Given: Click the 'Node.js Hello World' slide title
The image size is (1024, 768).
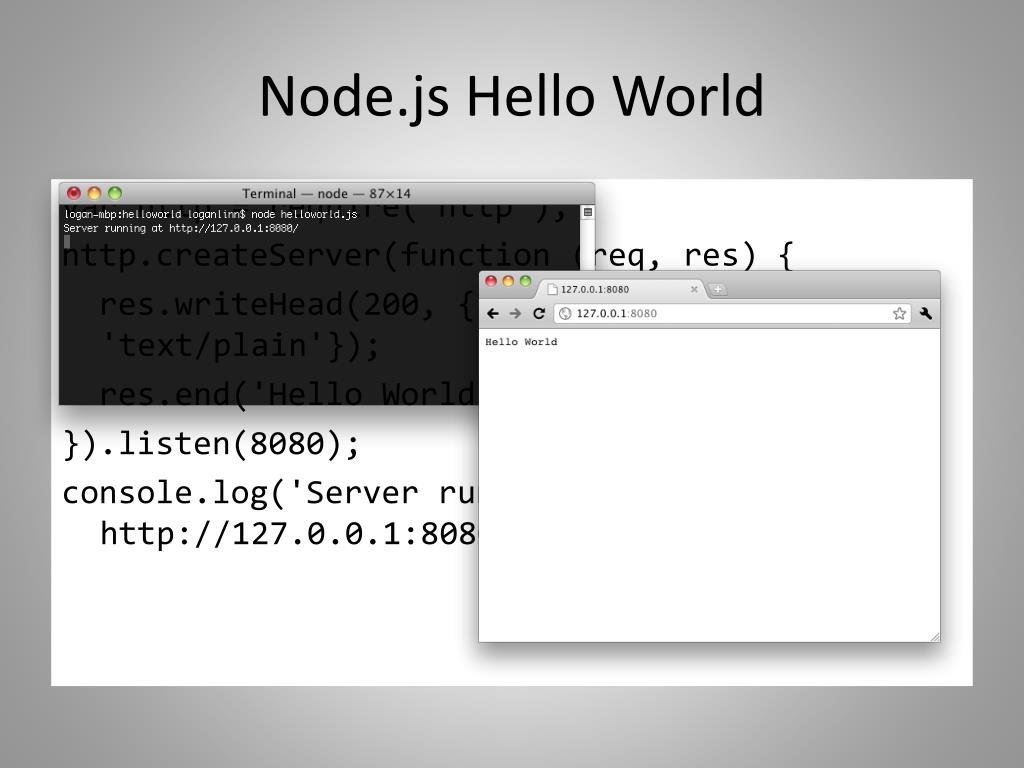Looking at the screenshot, I should click(x=511, y=97).
